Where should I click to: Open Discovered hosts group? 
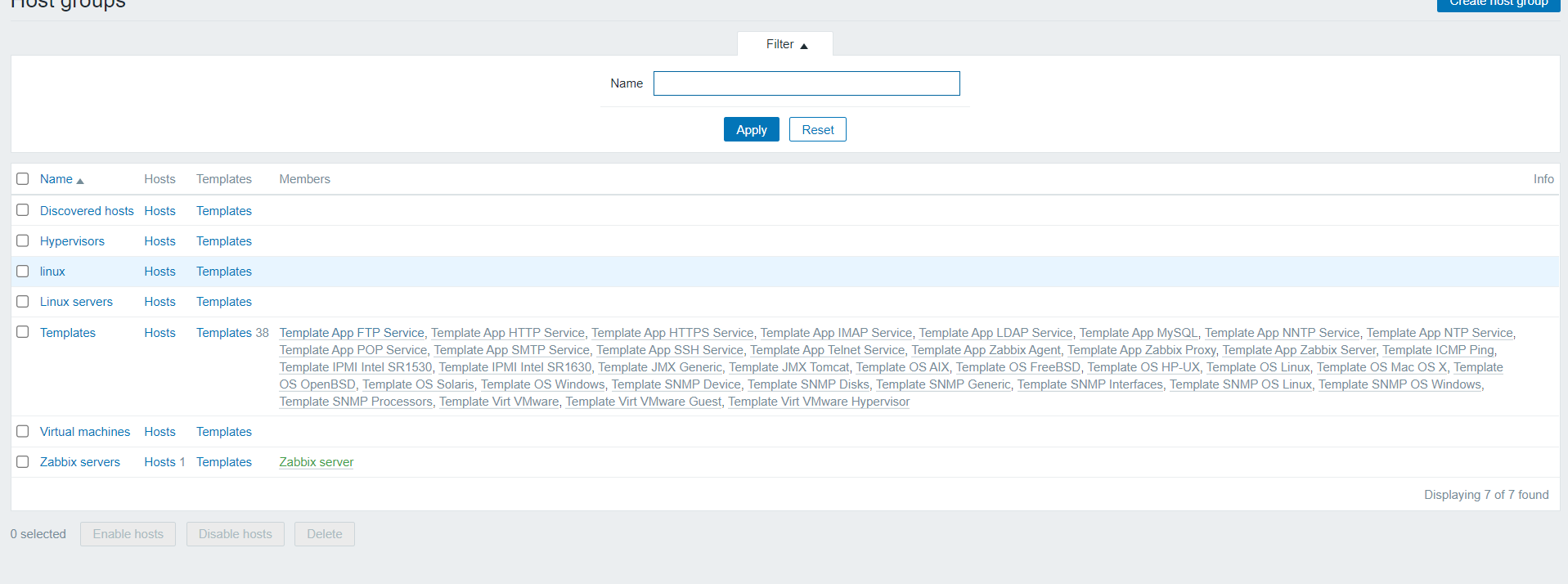[87, 211]
